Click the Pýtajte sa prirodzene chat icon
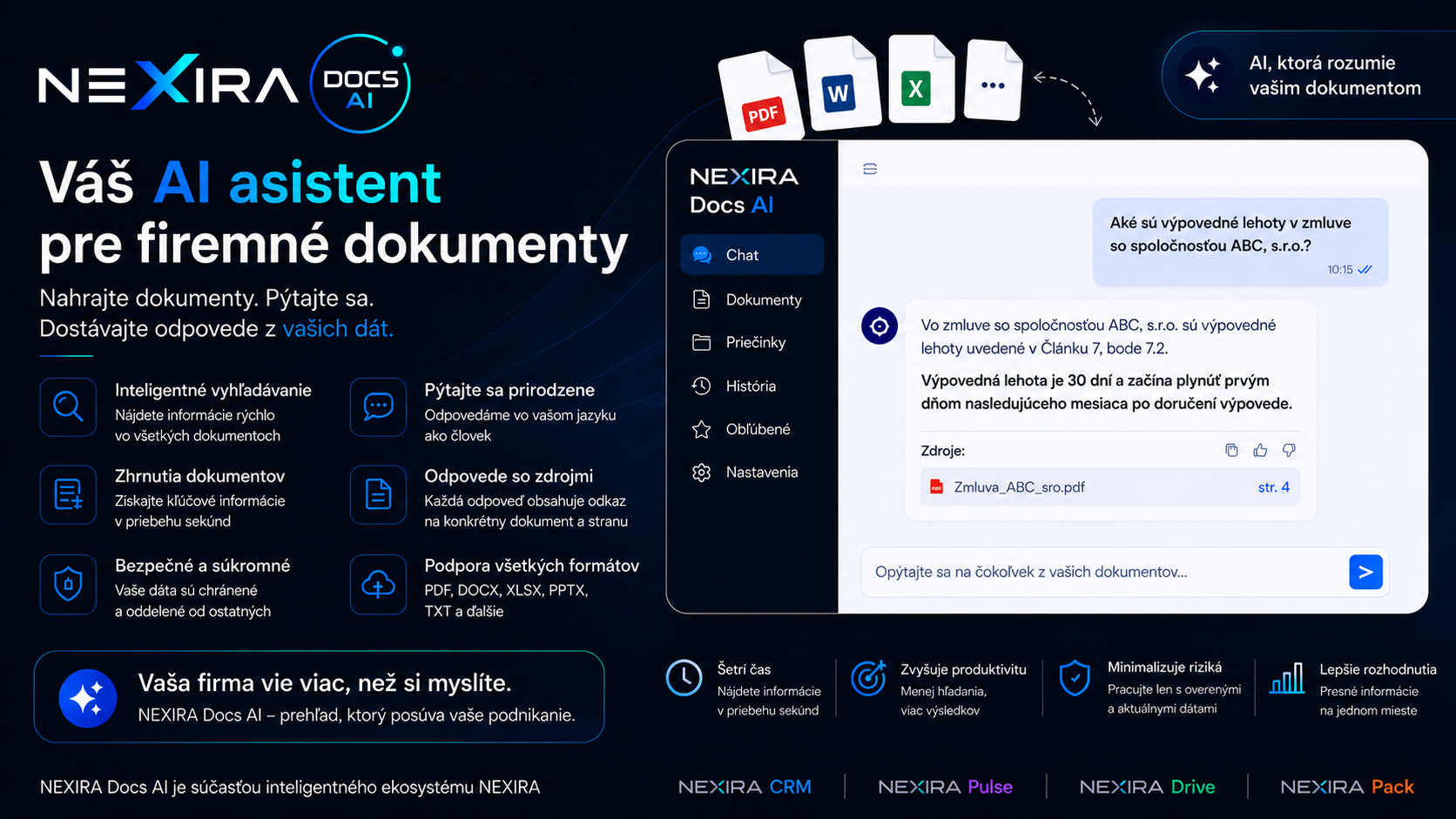 378,406
